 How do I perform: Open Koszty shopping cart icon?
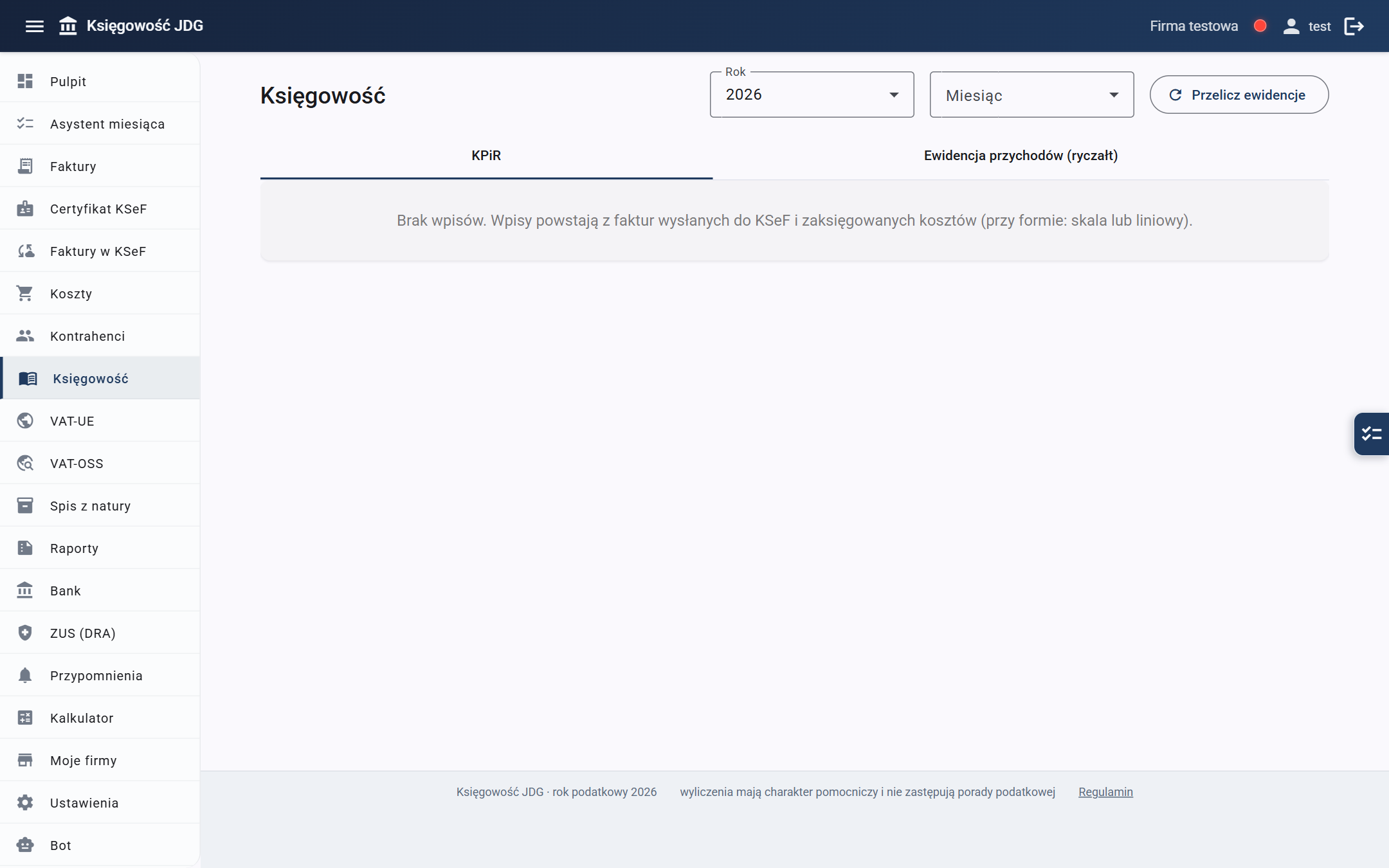click(25, 293)
